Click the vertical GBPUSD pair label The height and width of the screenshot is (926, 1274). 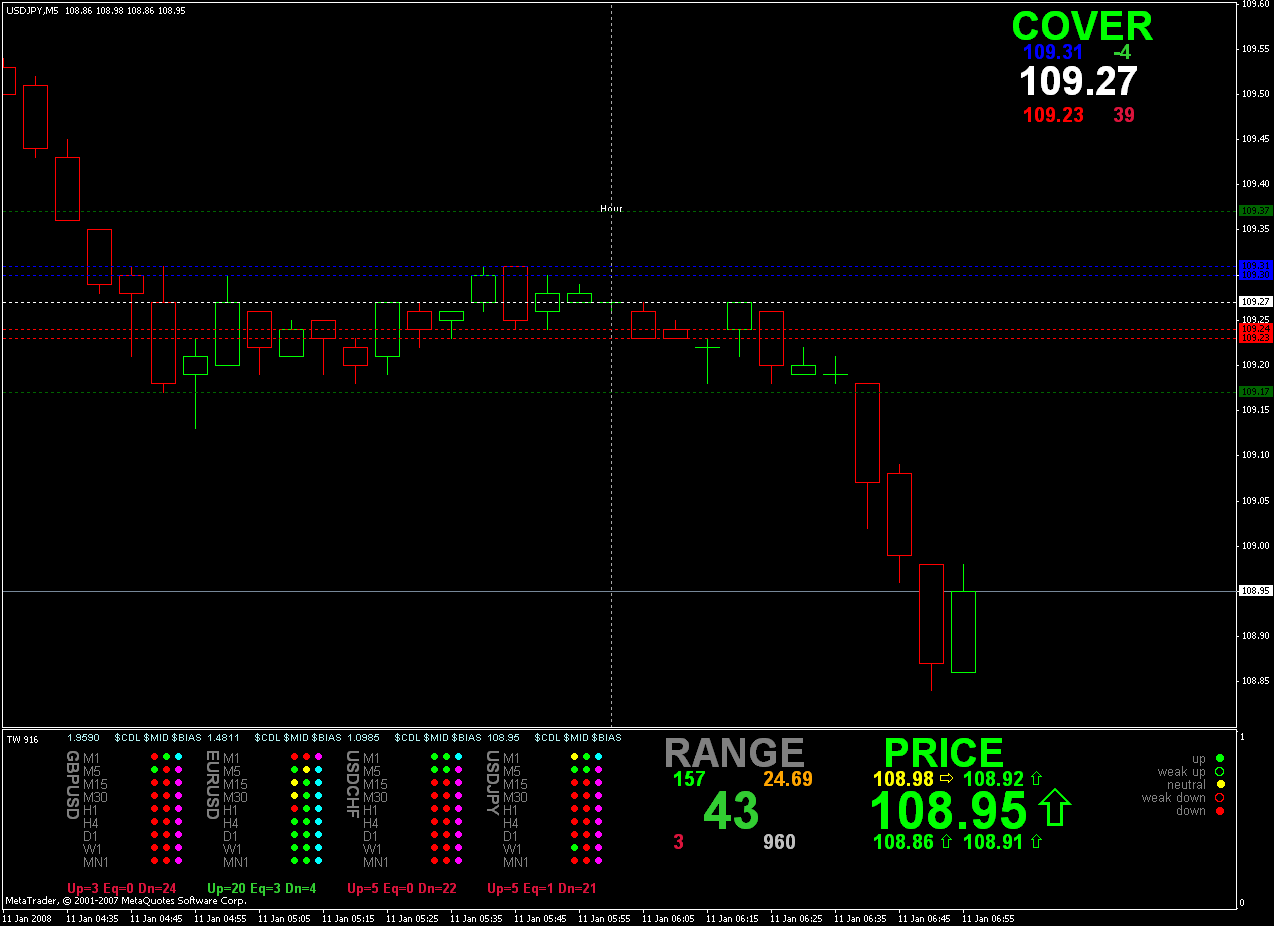pyautogui.click(x=72, y=785)
